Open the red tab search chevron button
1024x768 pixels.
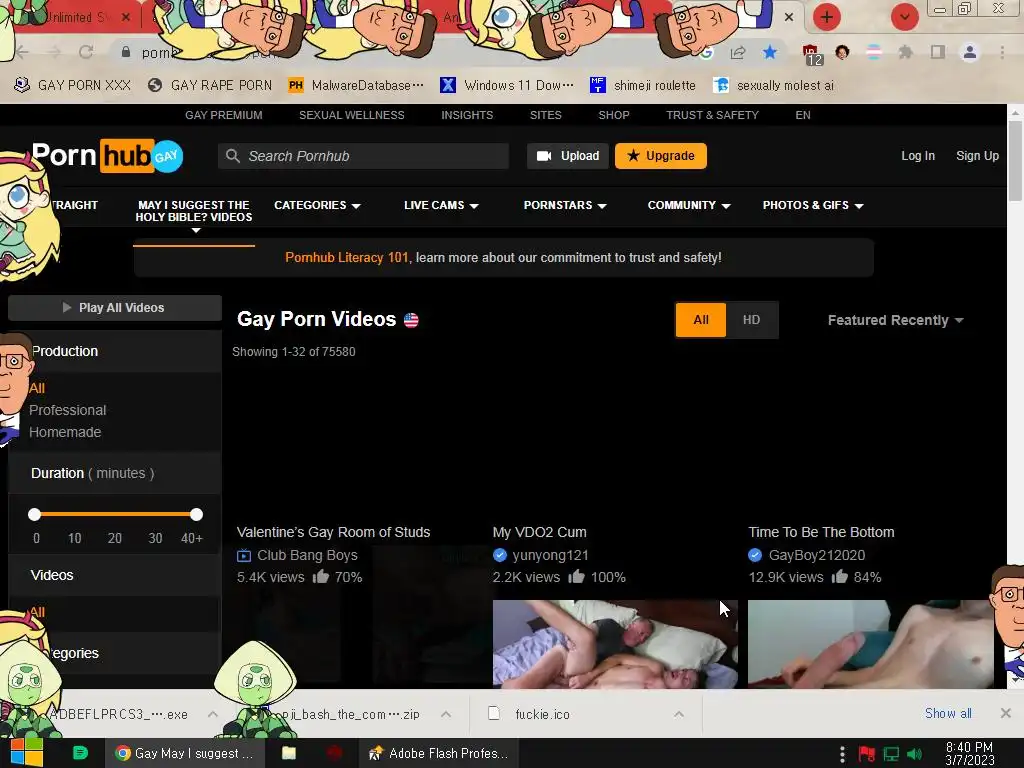click(x=904, y=17)
